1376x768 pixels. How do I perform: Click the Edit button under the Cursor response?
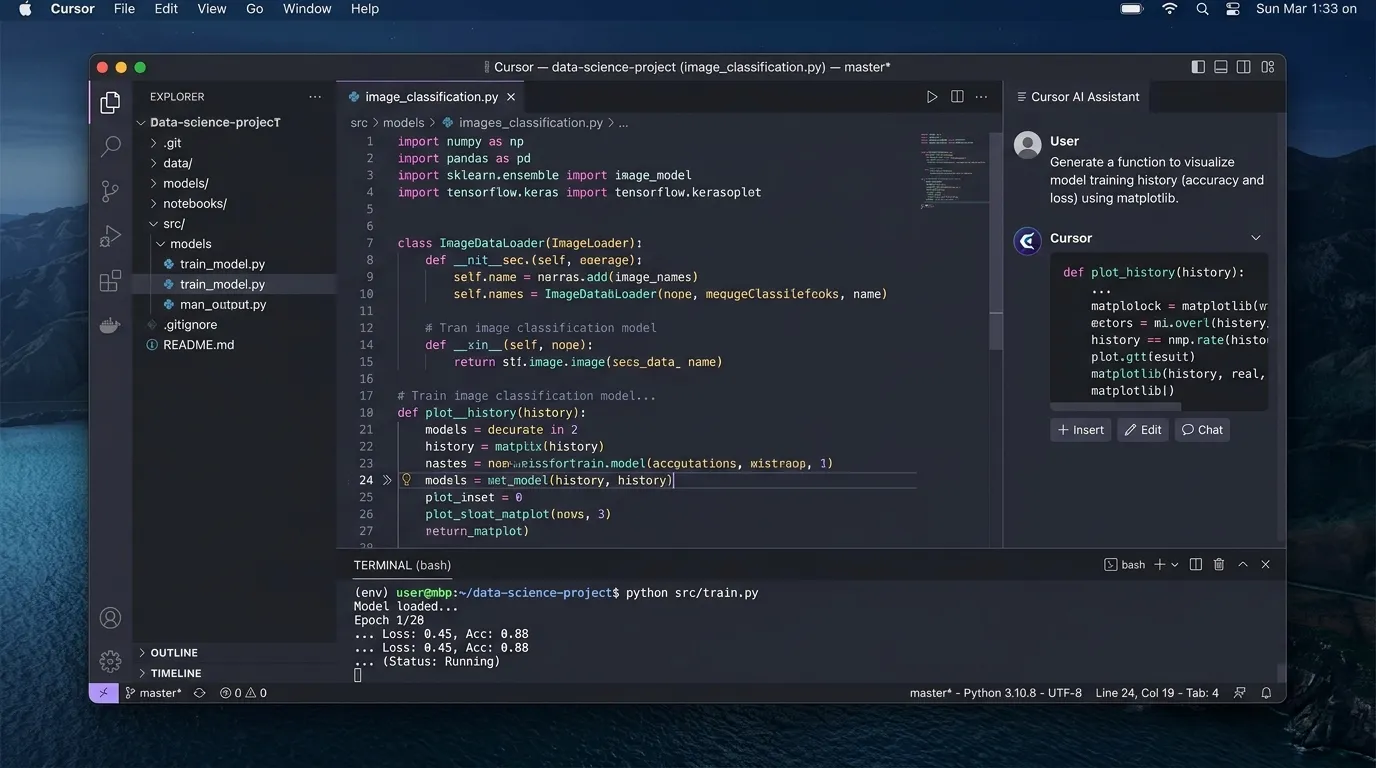(x=1143, y=430)
